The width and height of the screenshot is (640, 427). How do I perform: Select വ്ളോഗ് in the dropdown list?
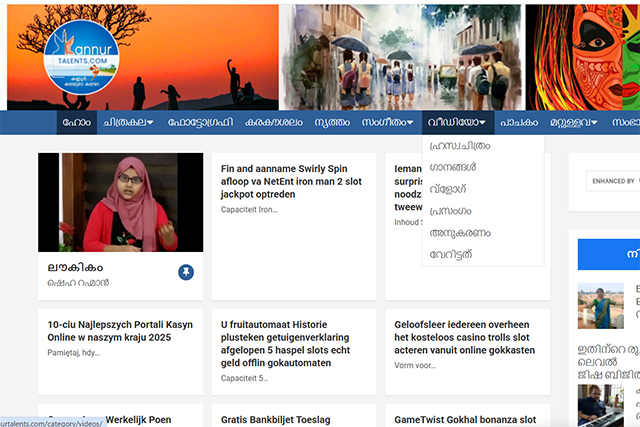(x=447, y=189)
